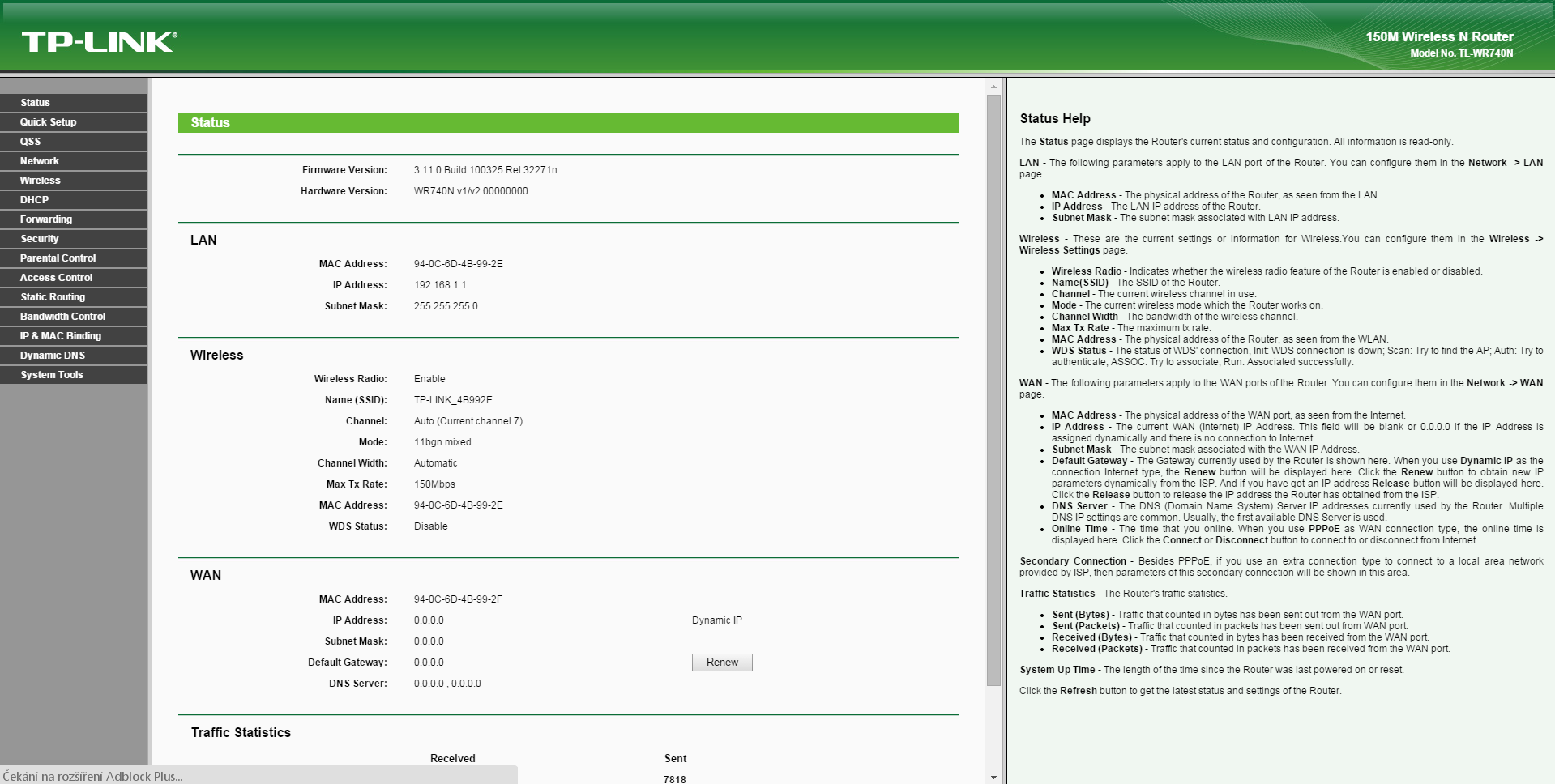Screen dimensions: 1555x784
Task: Open the Security menu
Action: 74,239
